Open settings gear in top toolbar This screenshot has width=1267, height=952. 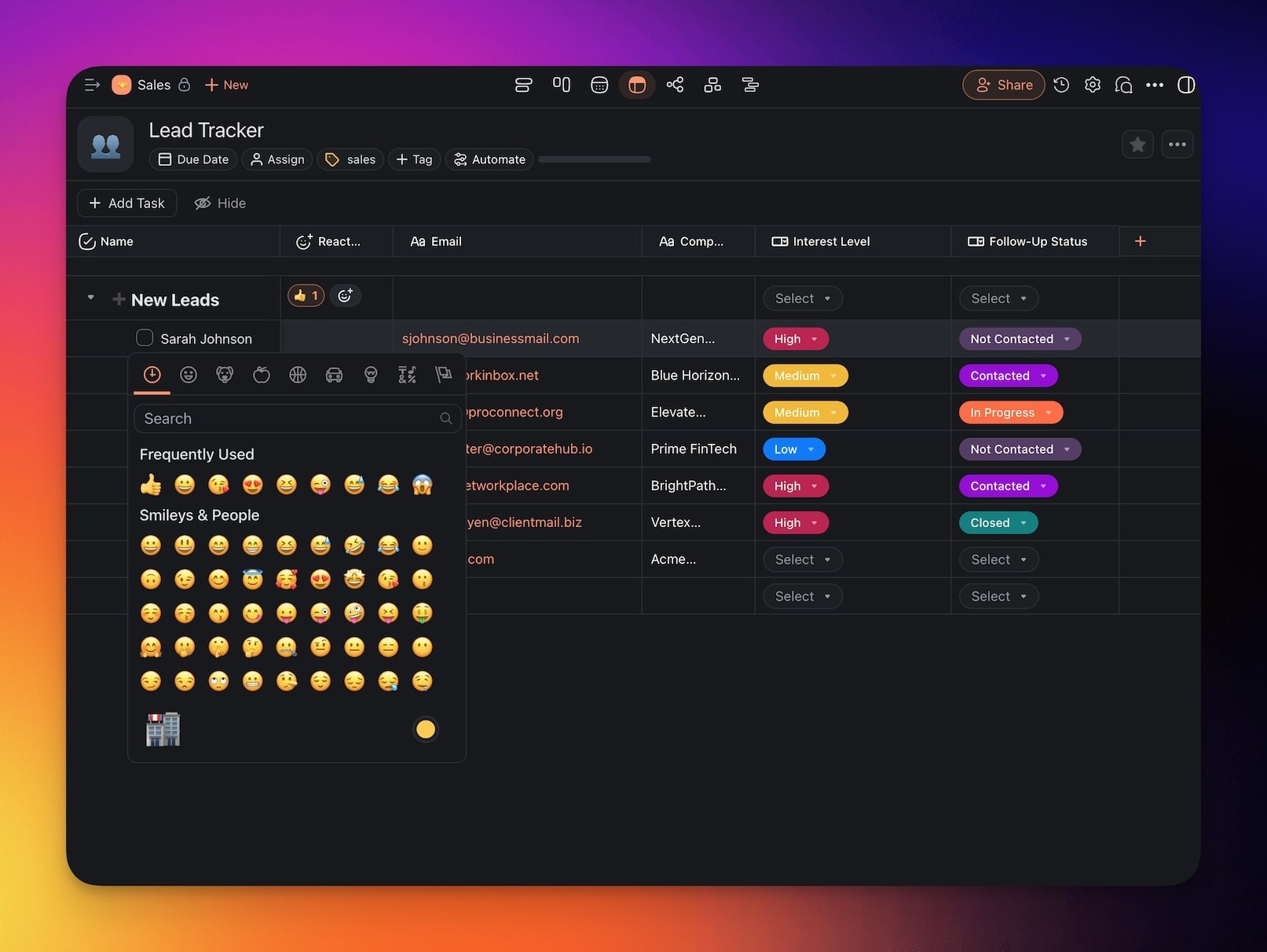pos(1093,85)
